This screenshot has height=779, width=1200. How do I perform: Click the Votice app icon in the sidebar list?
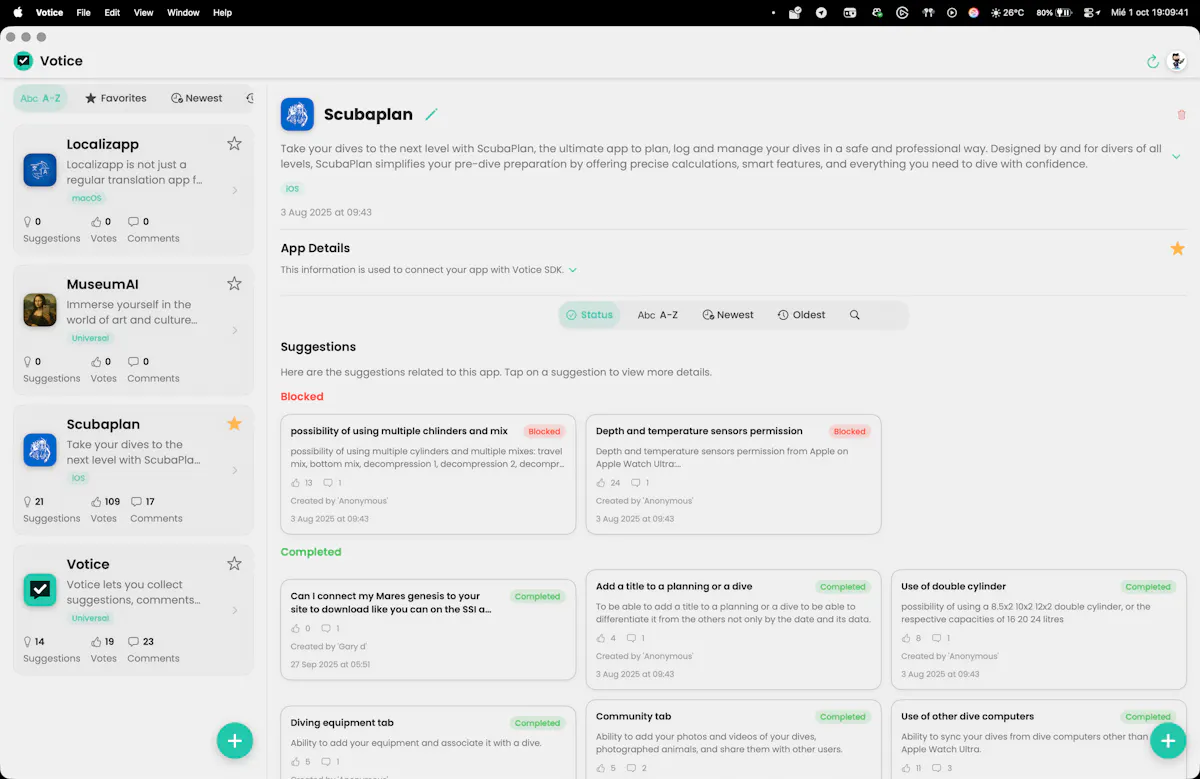pos(40,590)
